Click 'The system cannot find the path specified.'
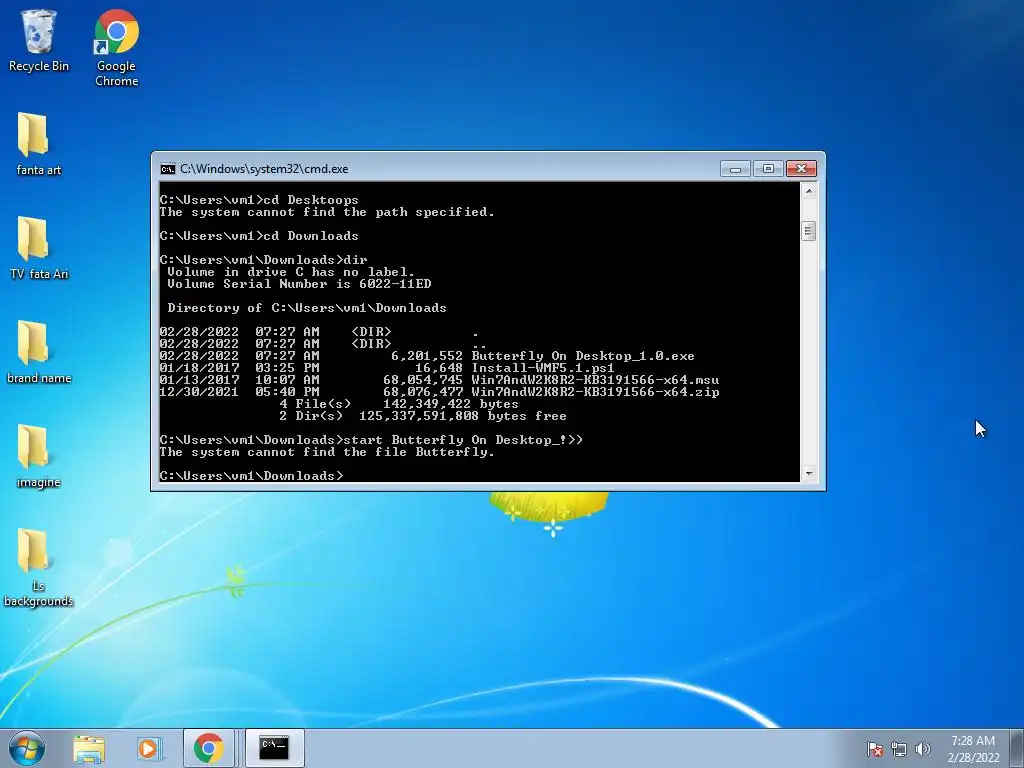The height and width of the screenshot is (768, 1024). click(327, 212)
